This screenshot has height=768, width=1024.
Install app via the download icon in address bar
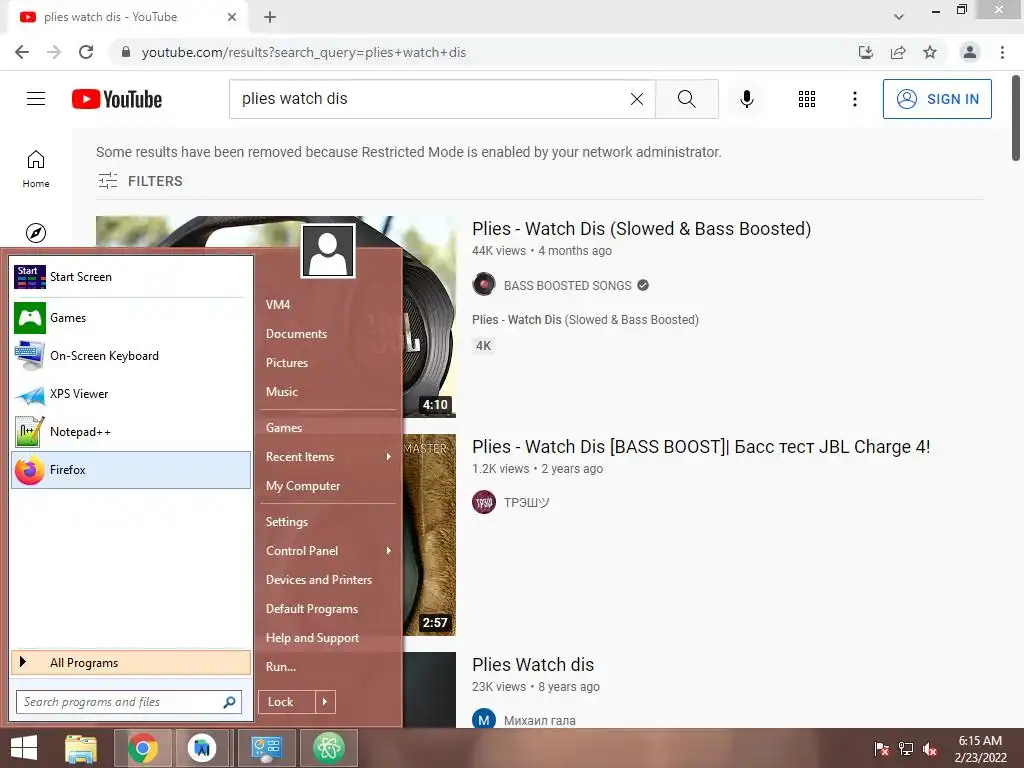(x=866, y=52)
